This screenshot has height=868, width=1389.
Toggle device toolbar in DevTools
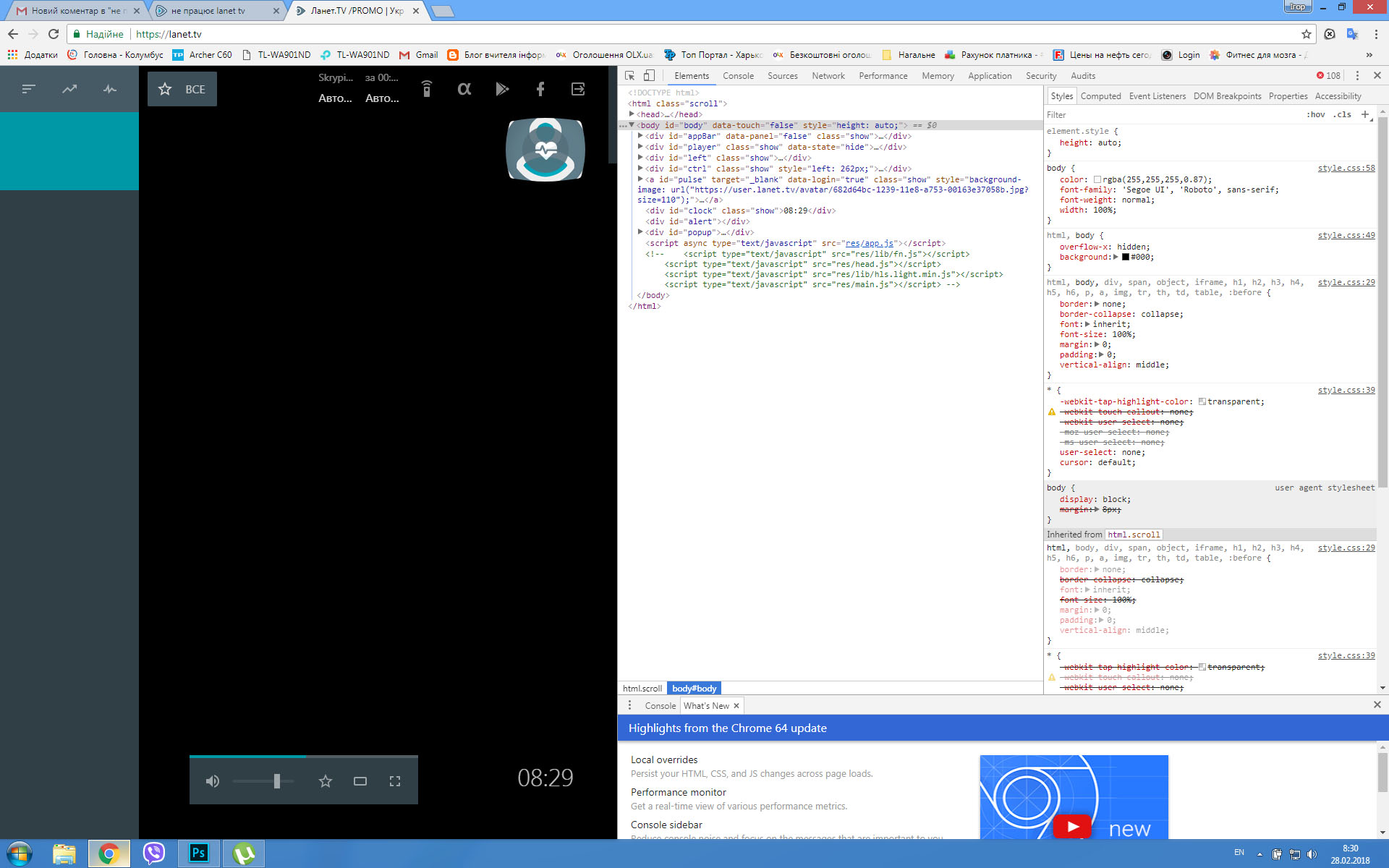[x=649, y=75]
